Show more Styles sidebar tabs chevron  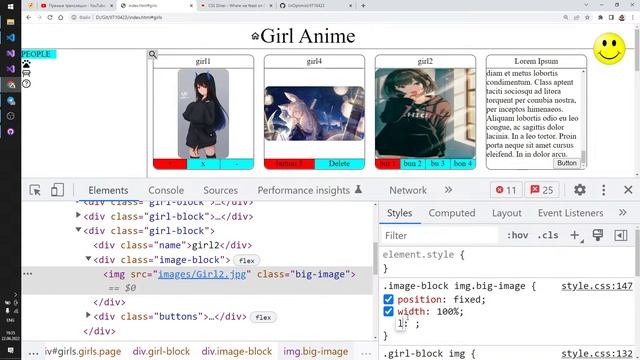tap(622, 213)
